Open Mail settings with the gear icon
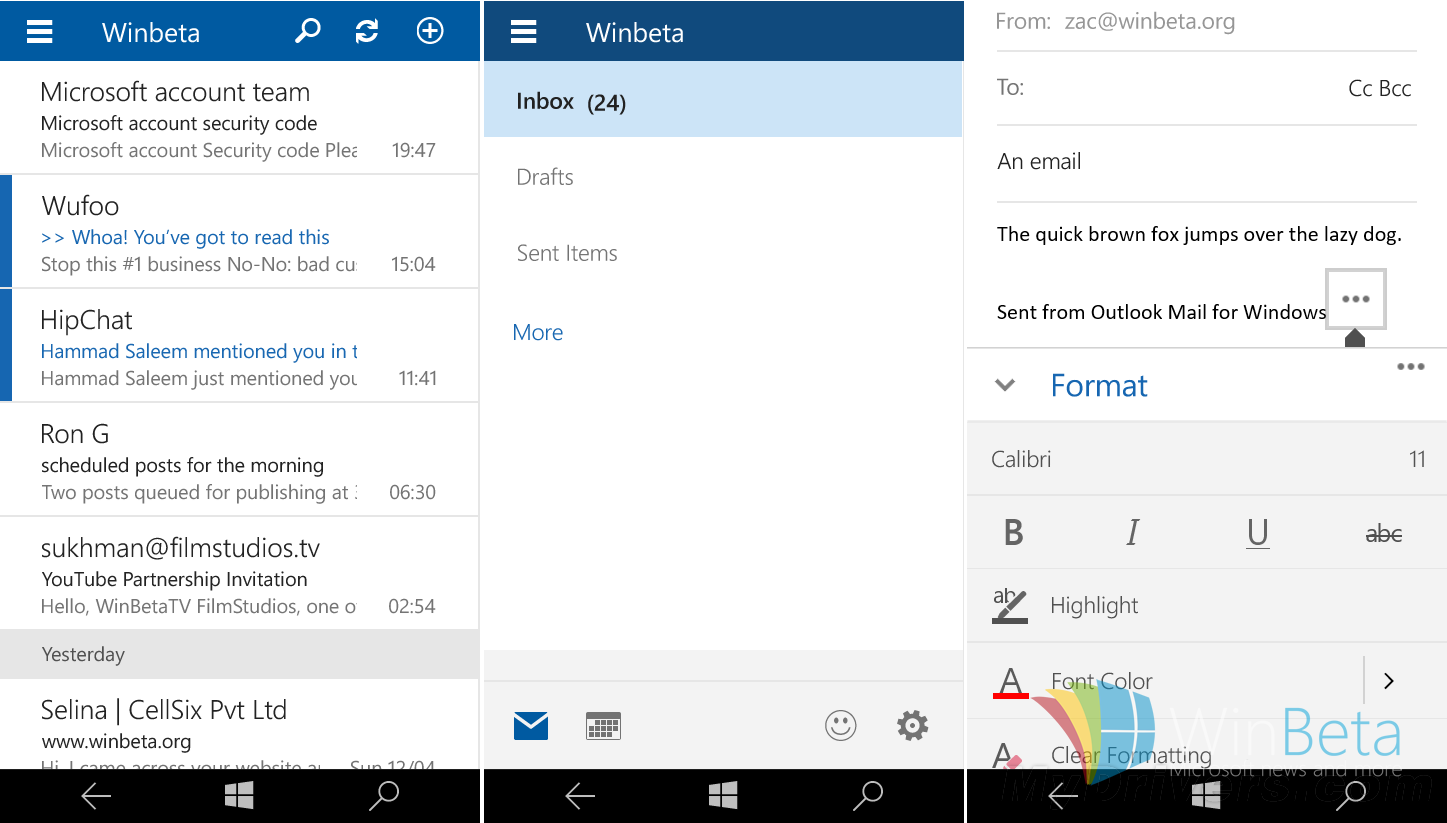1447x823 pixels. click(912, 726)
